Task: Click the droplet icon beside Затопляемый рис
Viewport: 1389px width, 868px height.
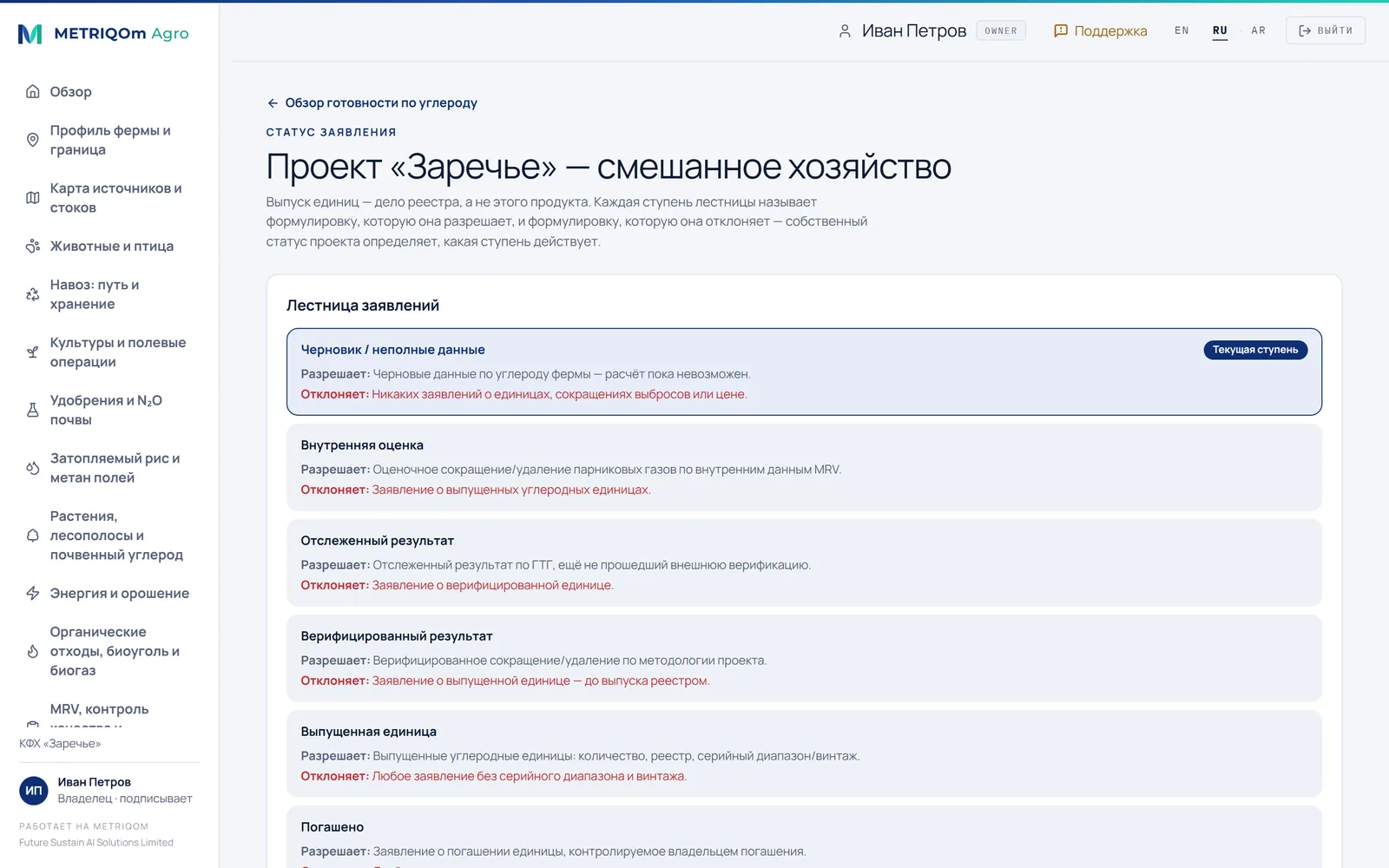Action: click(33, 468)
